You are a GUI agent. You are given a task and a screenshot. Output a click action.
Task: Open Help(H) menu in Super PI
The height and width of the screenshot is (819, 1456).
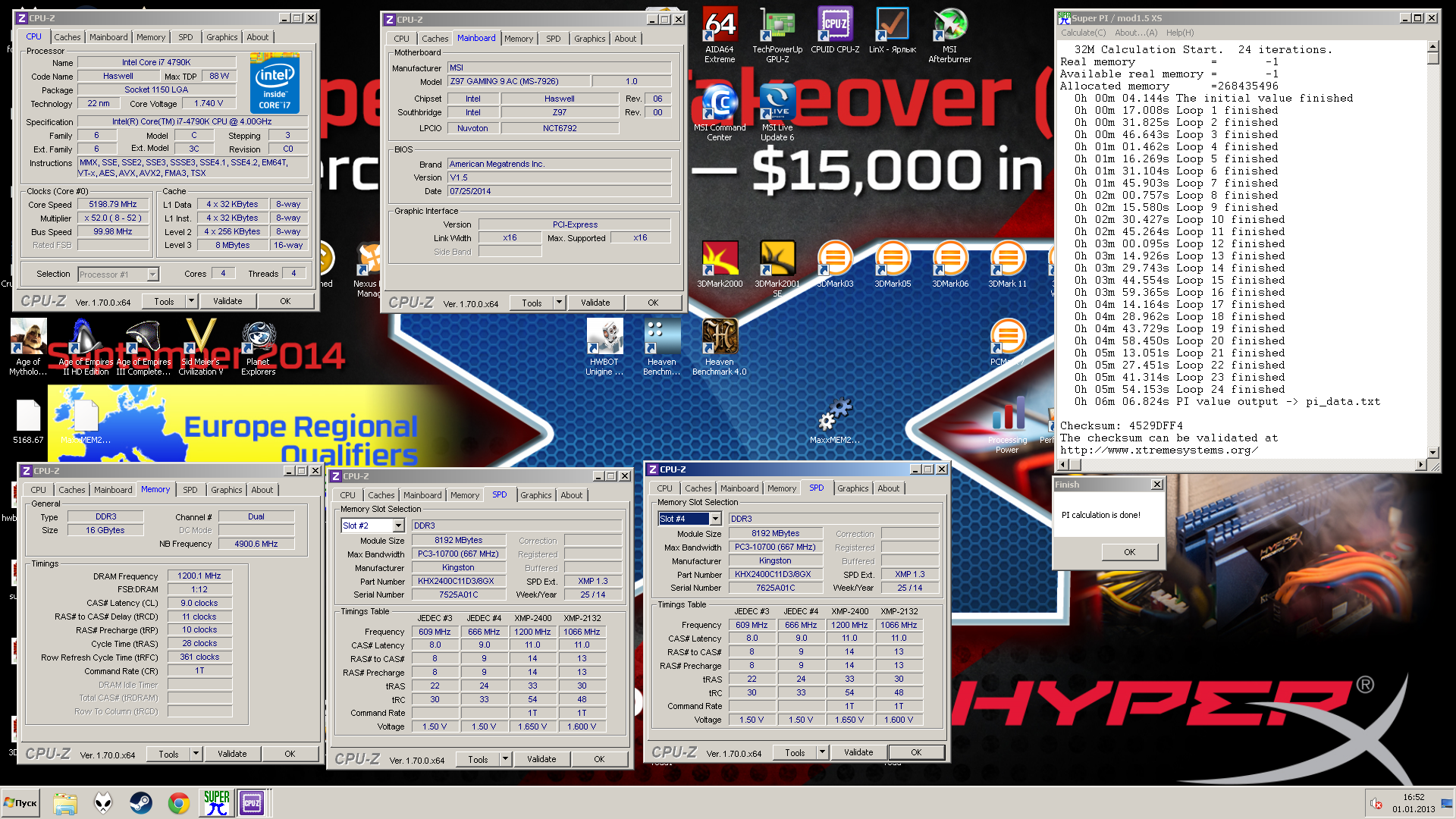pos(1180,33)
